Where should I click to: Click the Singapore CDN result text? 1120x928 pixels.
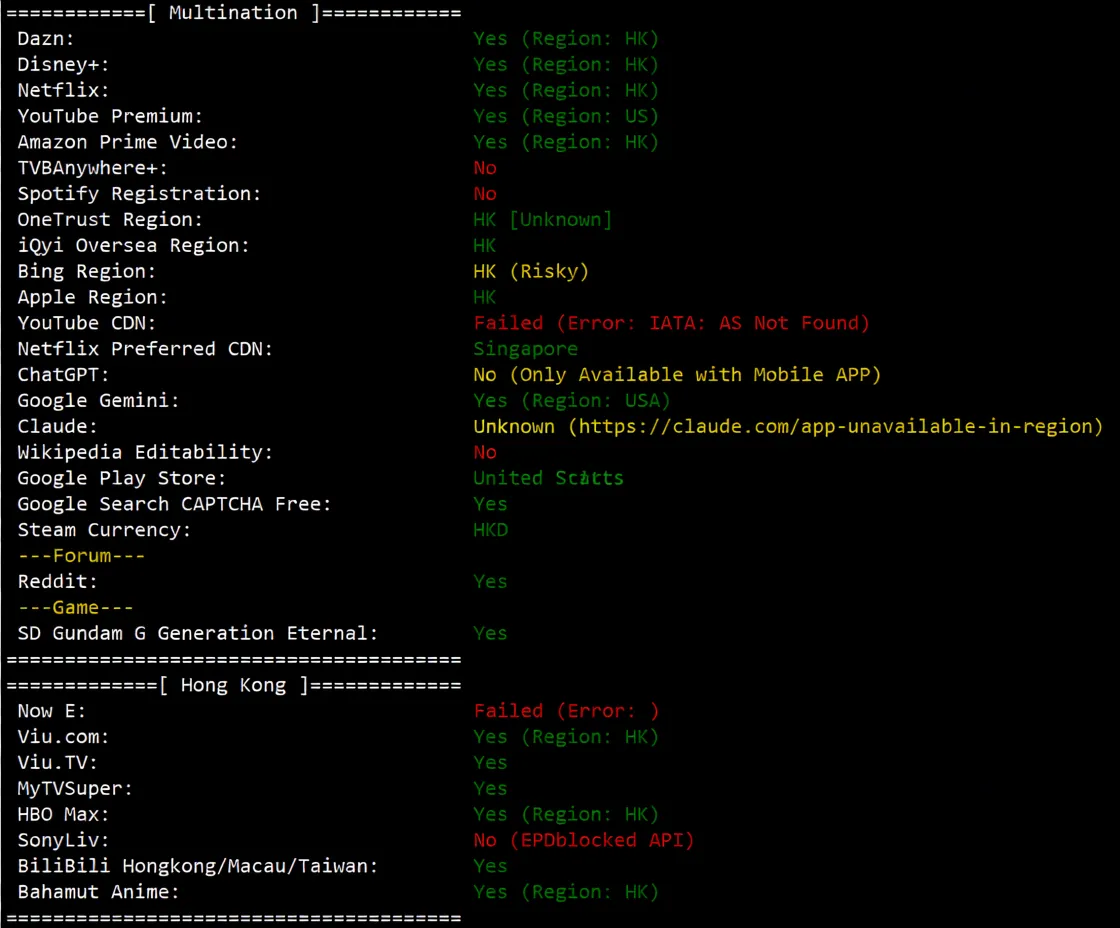tap(525, 349)
